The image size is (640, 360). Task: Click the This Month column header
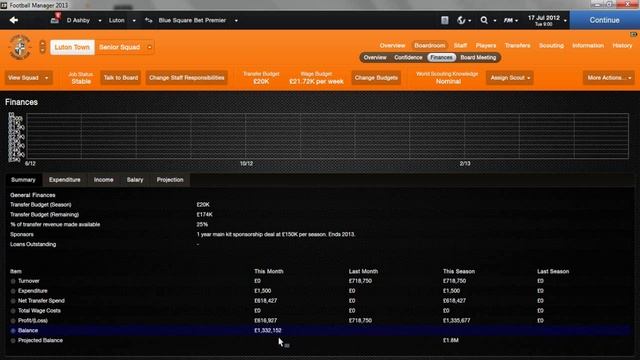[269, 271]
